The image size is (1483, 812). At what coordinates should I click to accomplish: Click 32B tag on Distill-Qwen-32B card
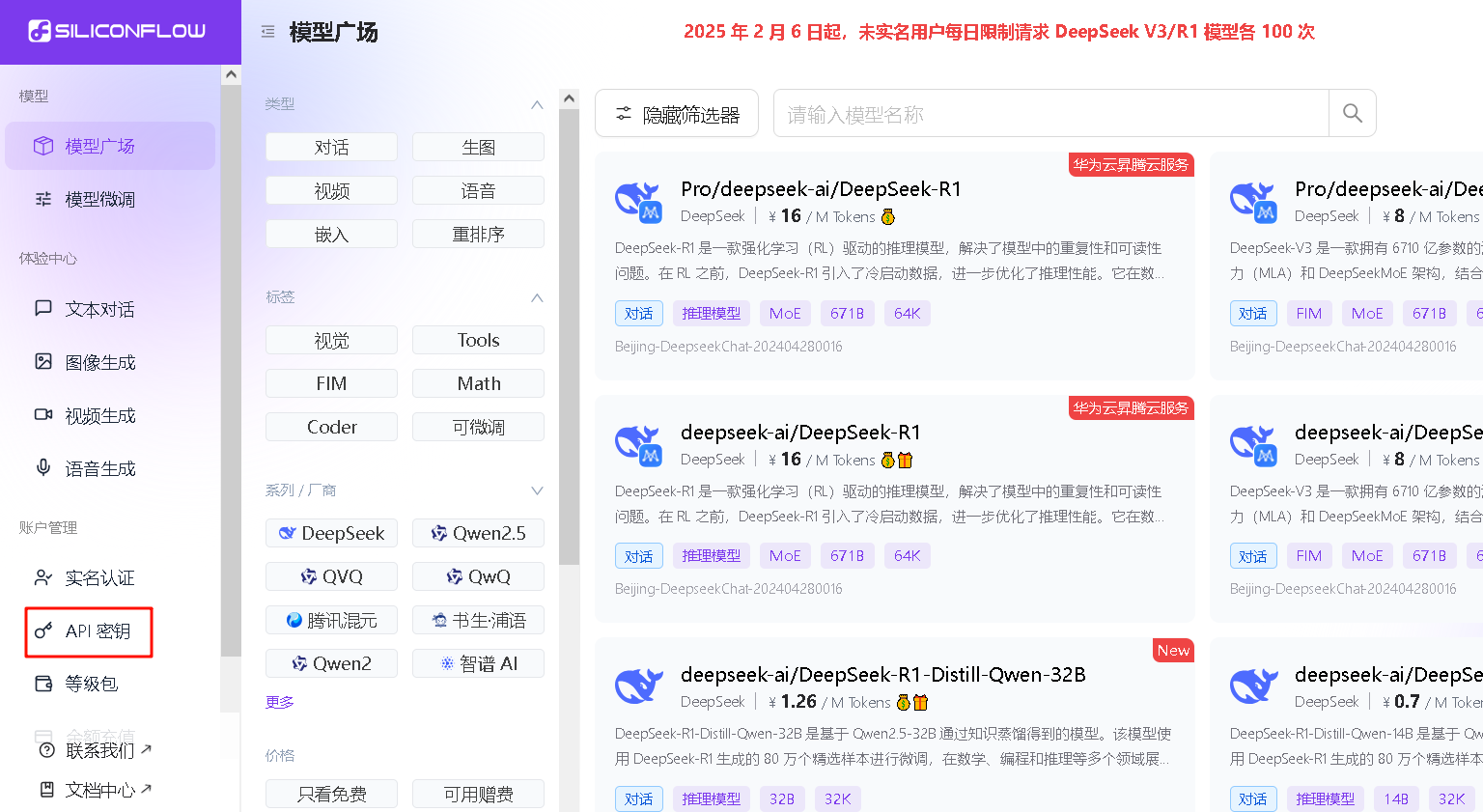tap(782, 798)
